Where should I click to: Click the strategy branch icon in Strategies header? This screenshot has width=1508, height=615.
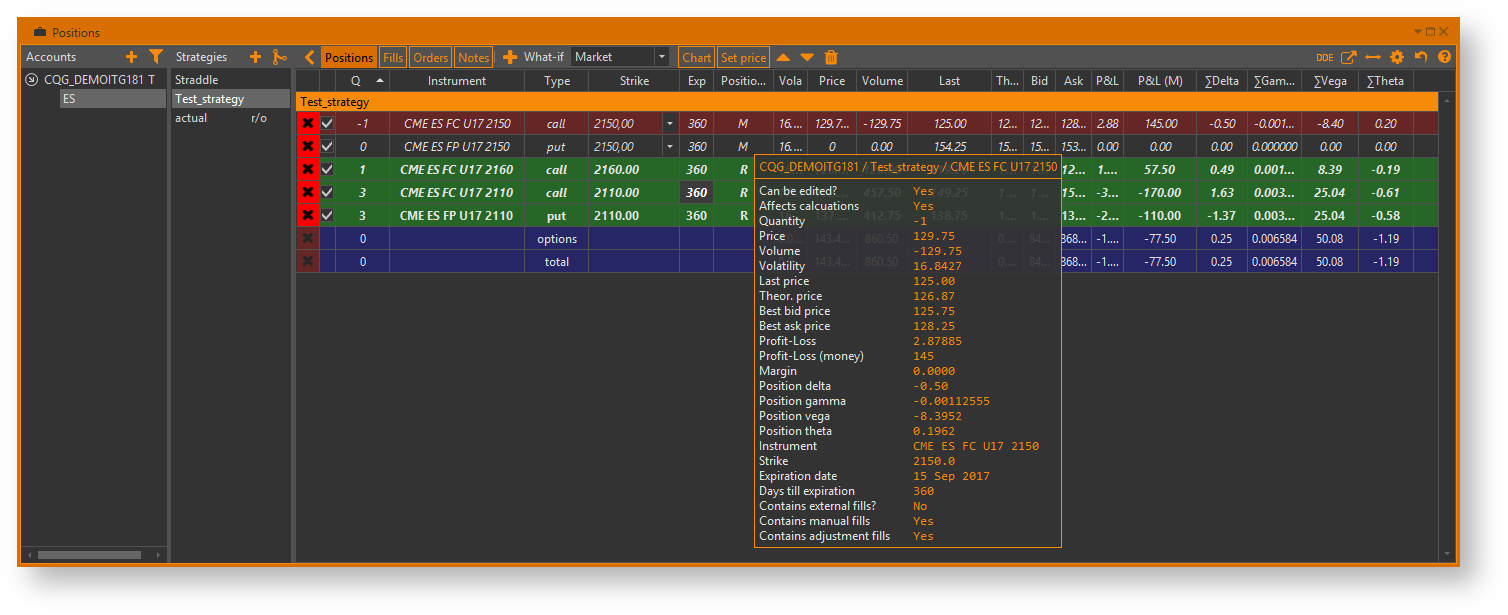pyautogui.click(x=280, y=57)
